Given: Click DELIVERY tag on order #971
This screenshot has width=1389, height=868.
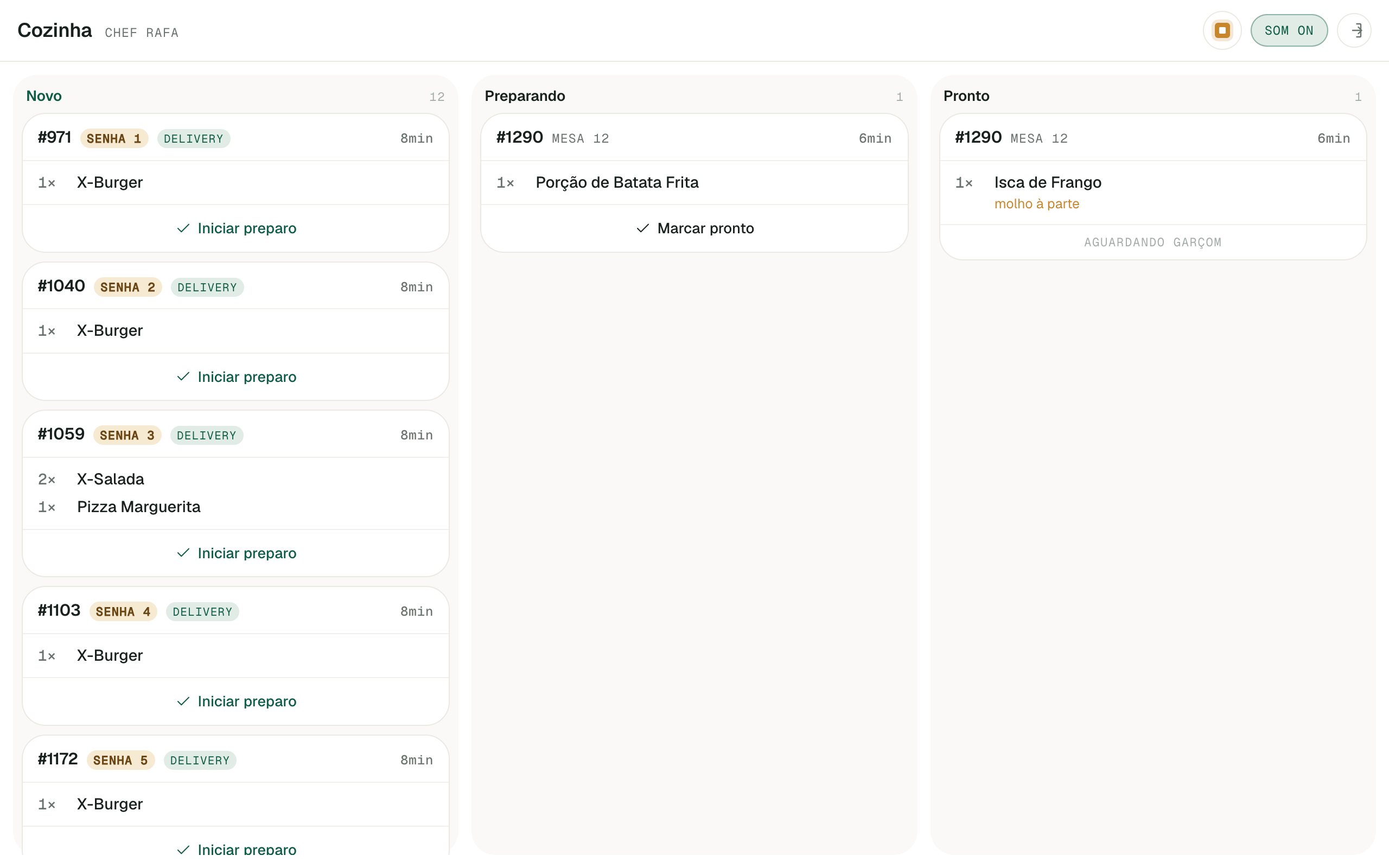Looking at the screenshot, I should tap(194, 138).
